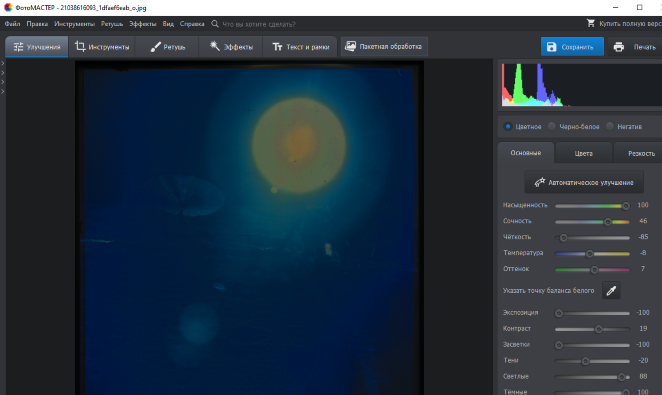The height and width of the screenshot is (395, 662).
Task: Open the Улучшения tab
Action: pos(37,47)
